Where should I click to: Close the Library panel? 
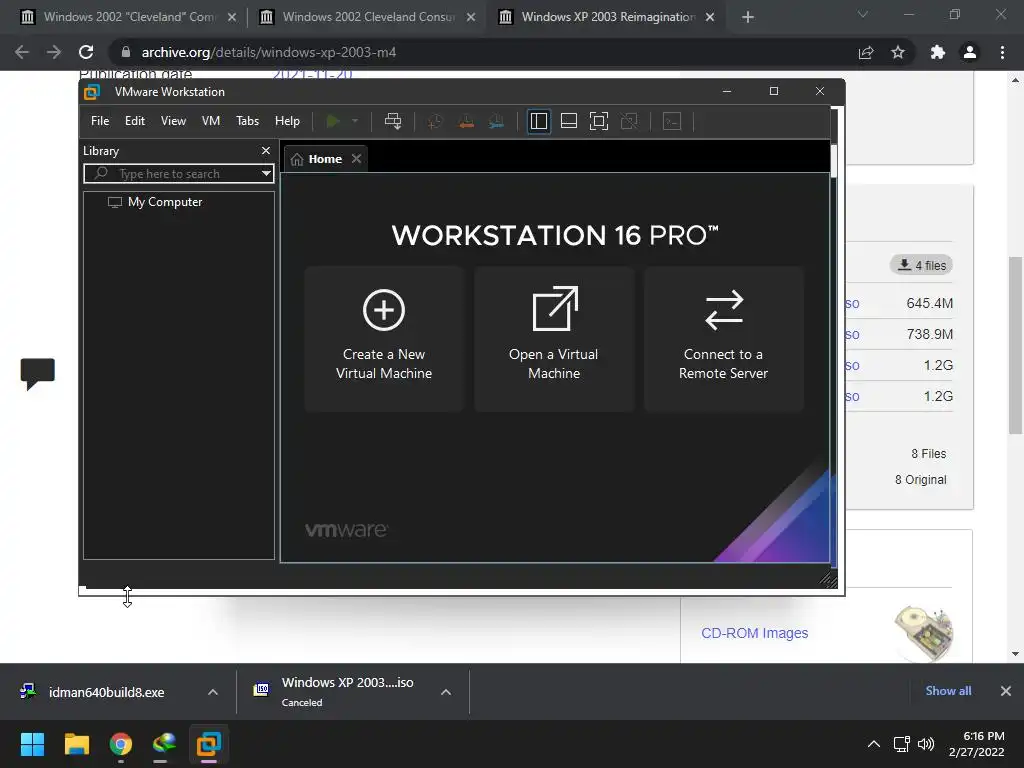(x=266, y=151)
